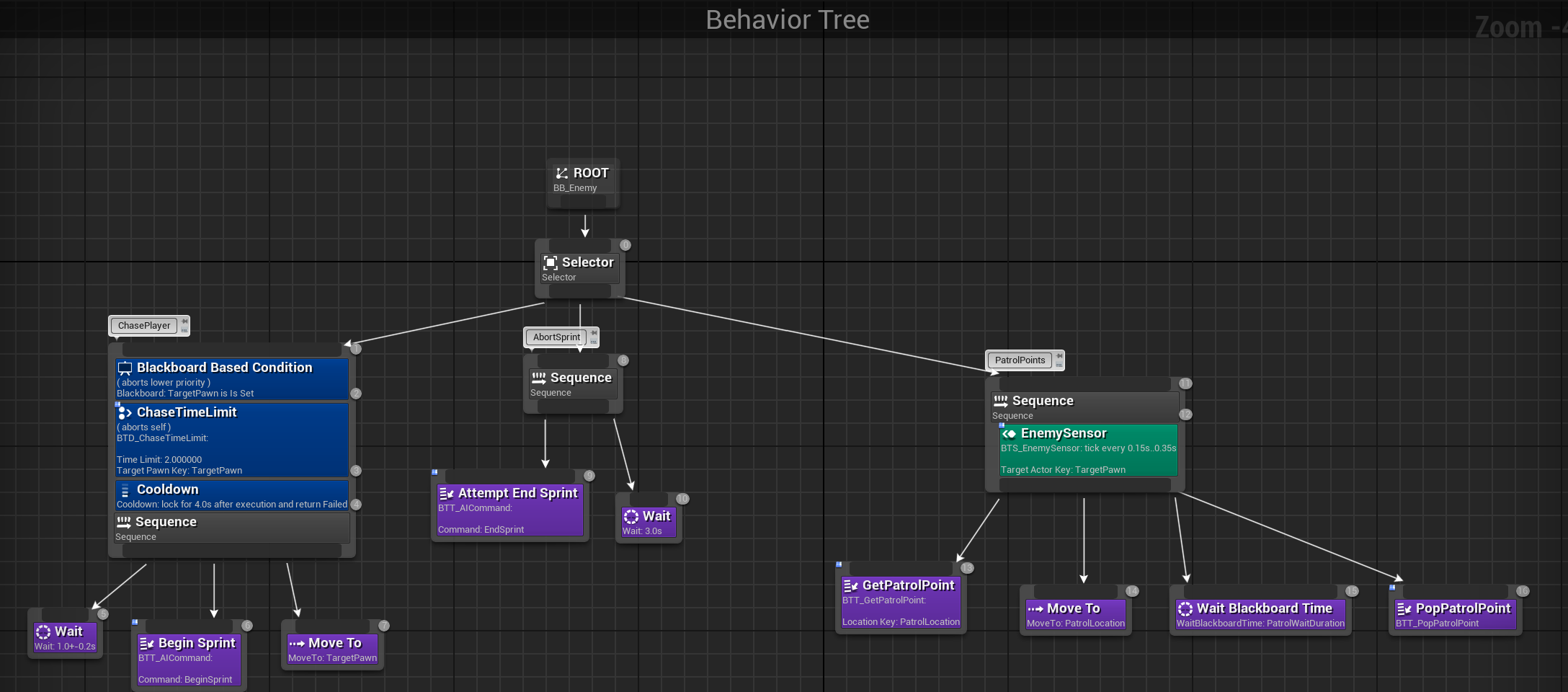Click the Wait Blackboard Time clock icon
The width and height of the screenshot is (1568, 692).
click(1185, 609)
